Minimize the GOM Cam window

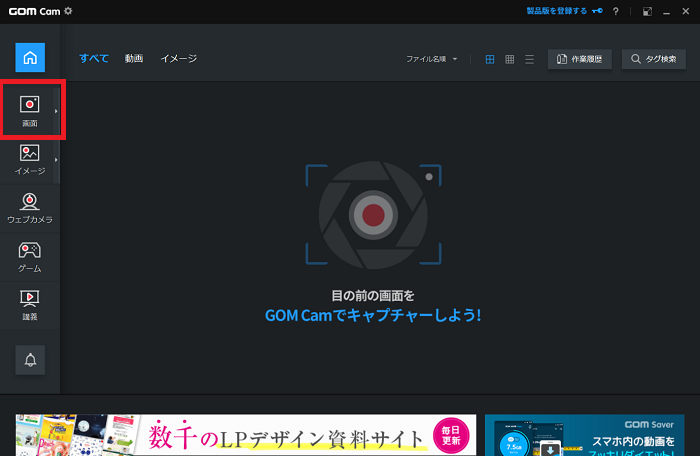point(667,12)
